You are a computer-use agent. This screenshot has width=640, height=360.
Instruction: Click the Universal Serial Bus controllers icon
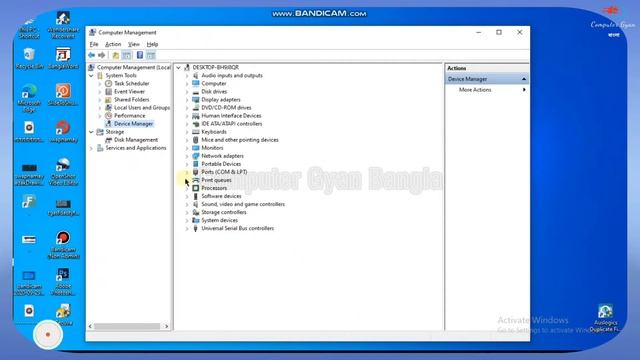[x=196, y=229]
